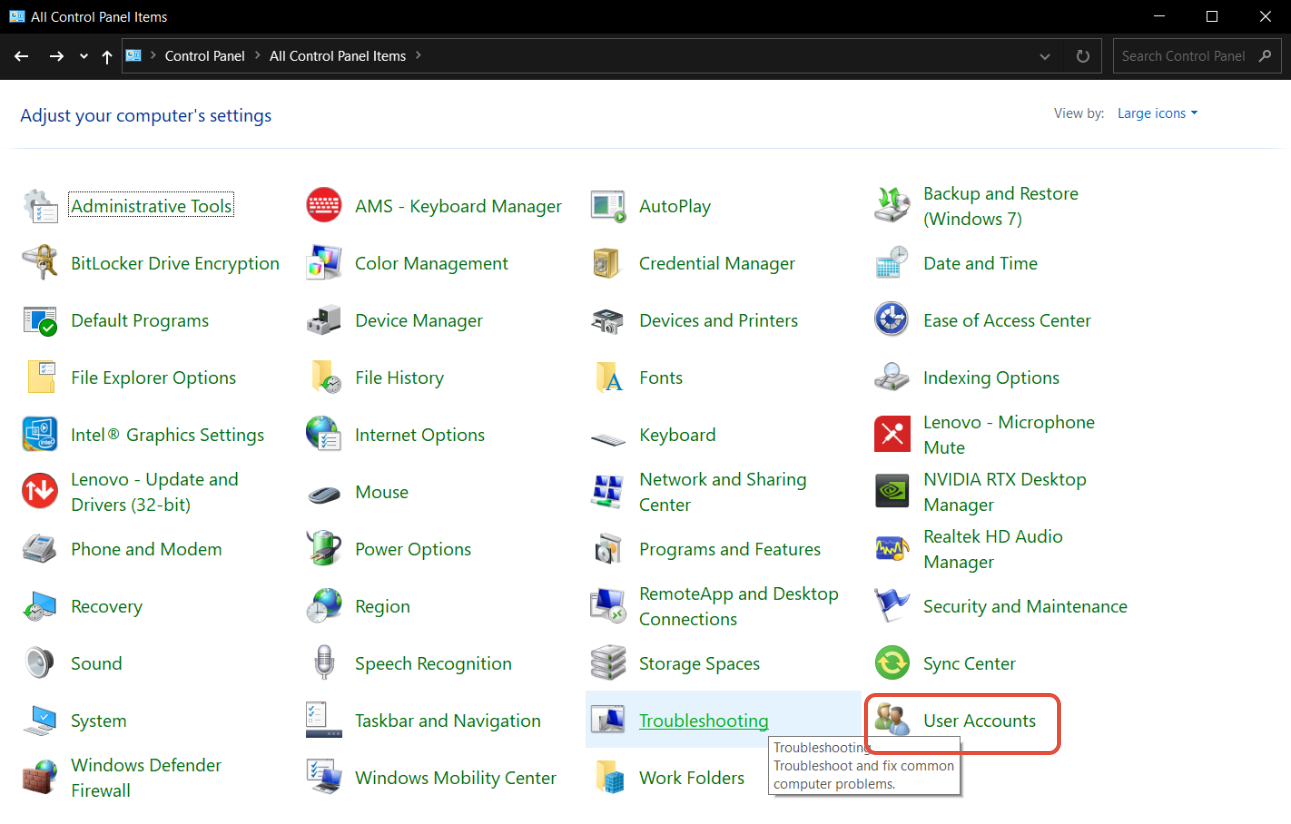Expand the address bar history dropdown
1291x824 pixels.
coord(1045,56)
